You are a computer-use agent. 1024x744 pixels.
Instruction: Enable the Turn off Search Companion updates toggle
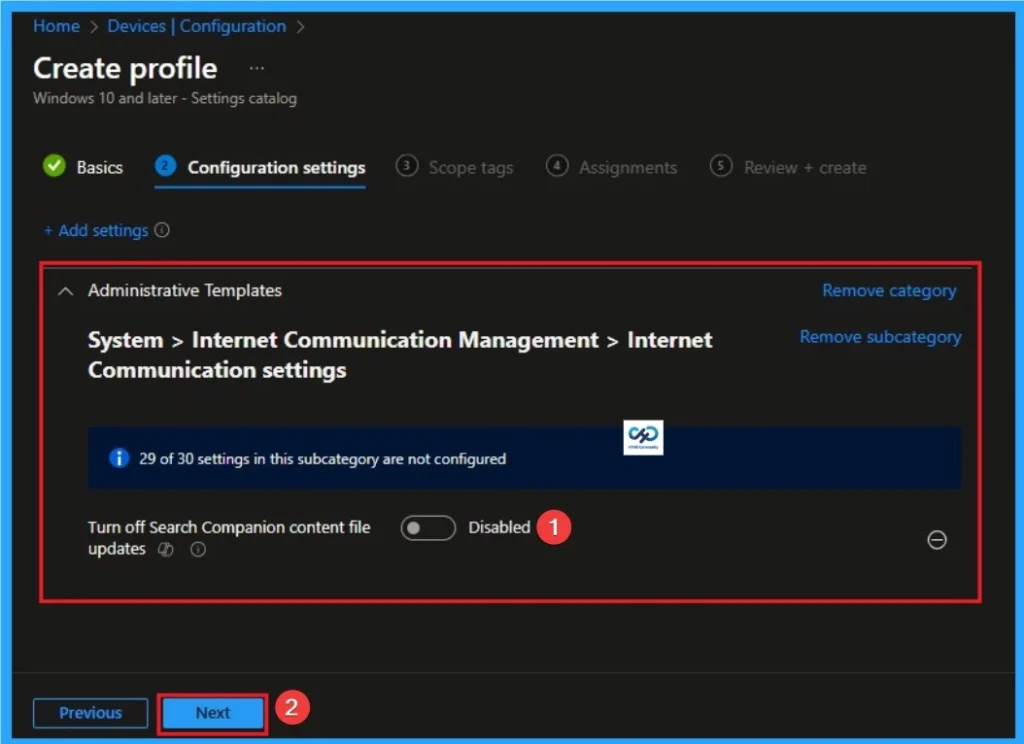[427, 527]
